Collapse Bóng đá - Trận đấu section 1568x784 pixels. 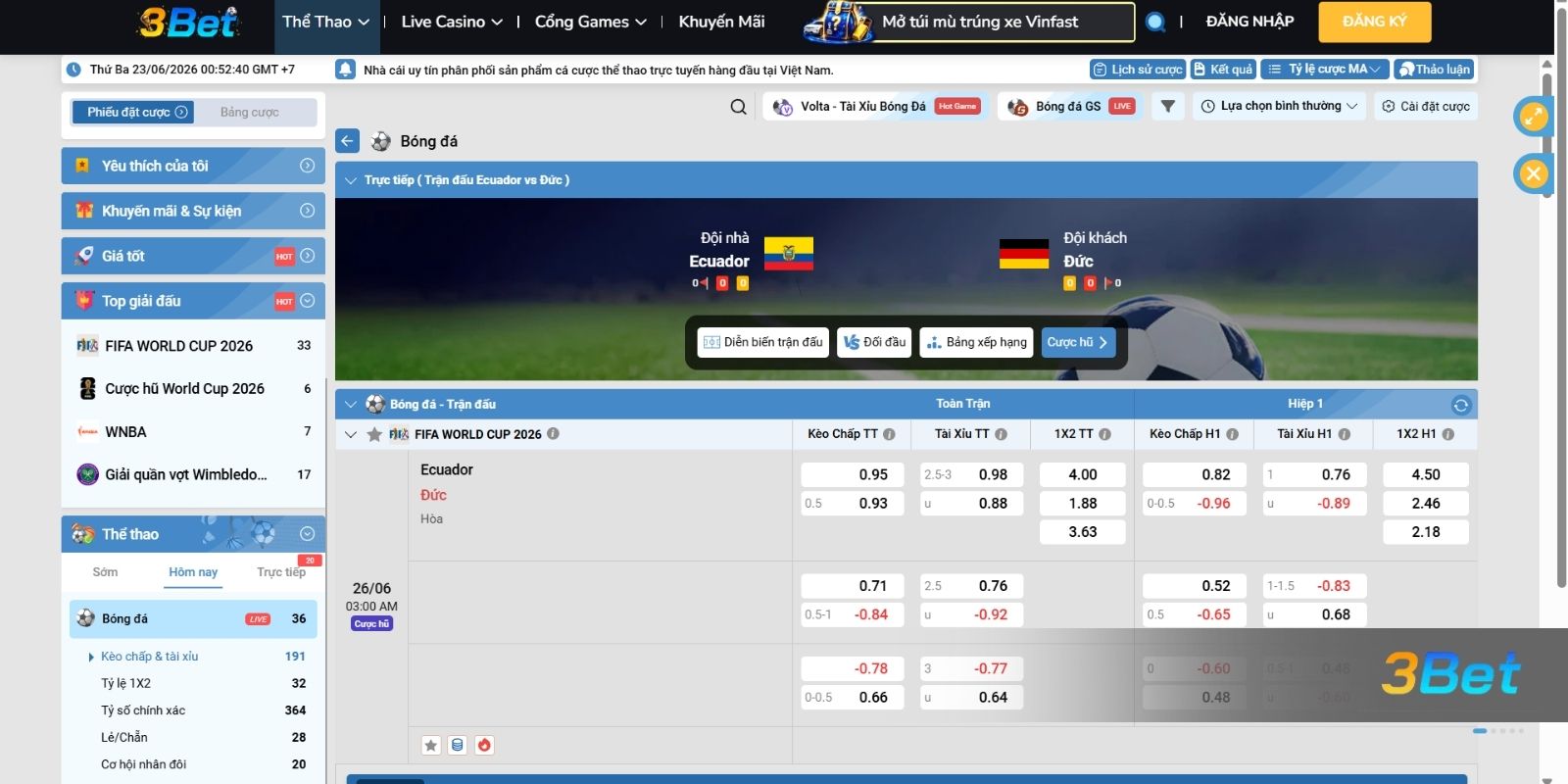click(351, 404)
